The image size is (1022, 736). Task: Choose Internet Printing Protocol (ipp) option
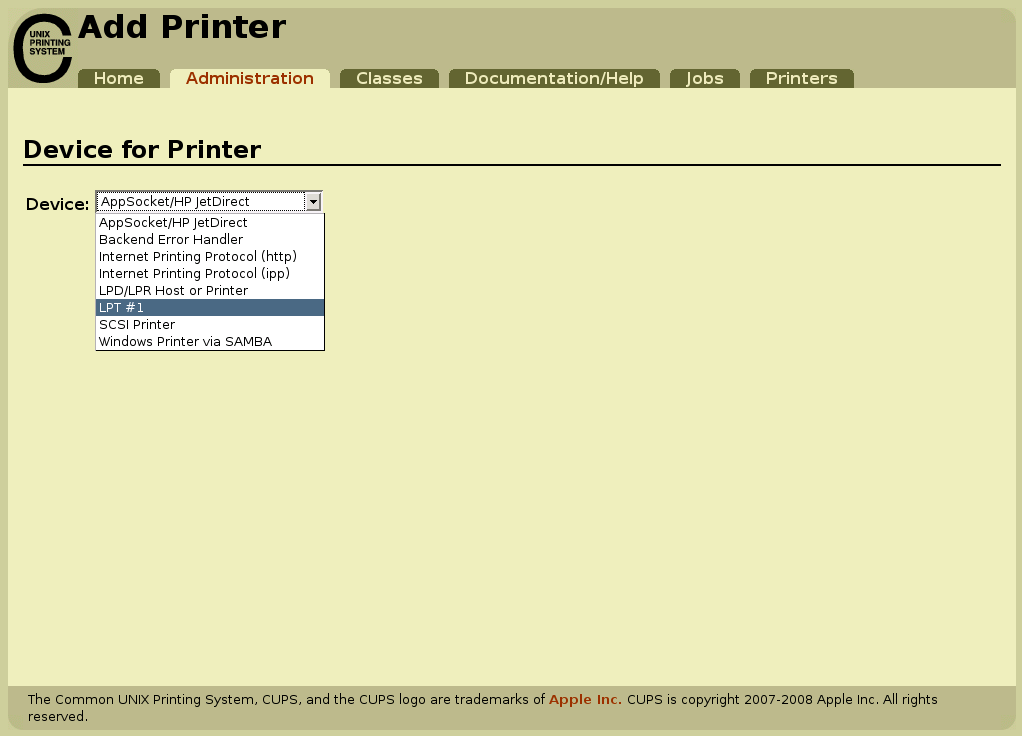(192, 273)
